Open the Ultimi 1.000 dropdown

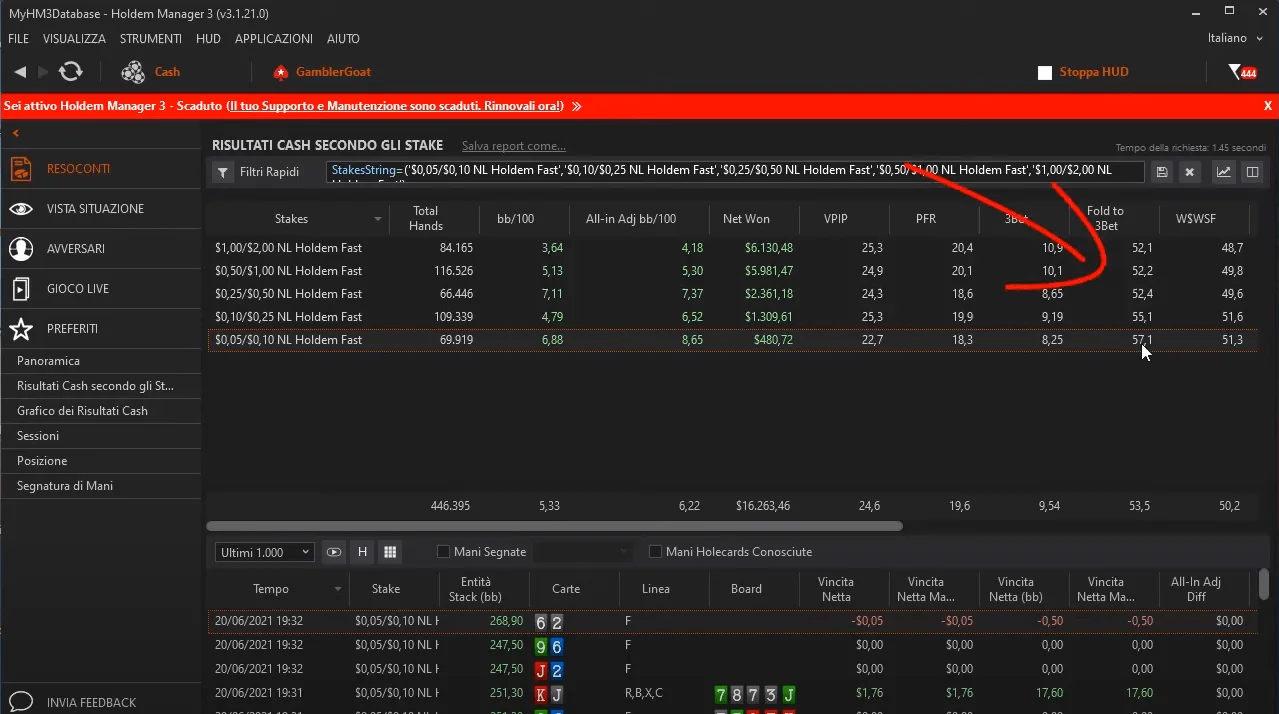(265, 552)
